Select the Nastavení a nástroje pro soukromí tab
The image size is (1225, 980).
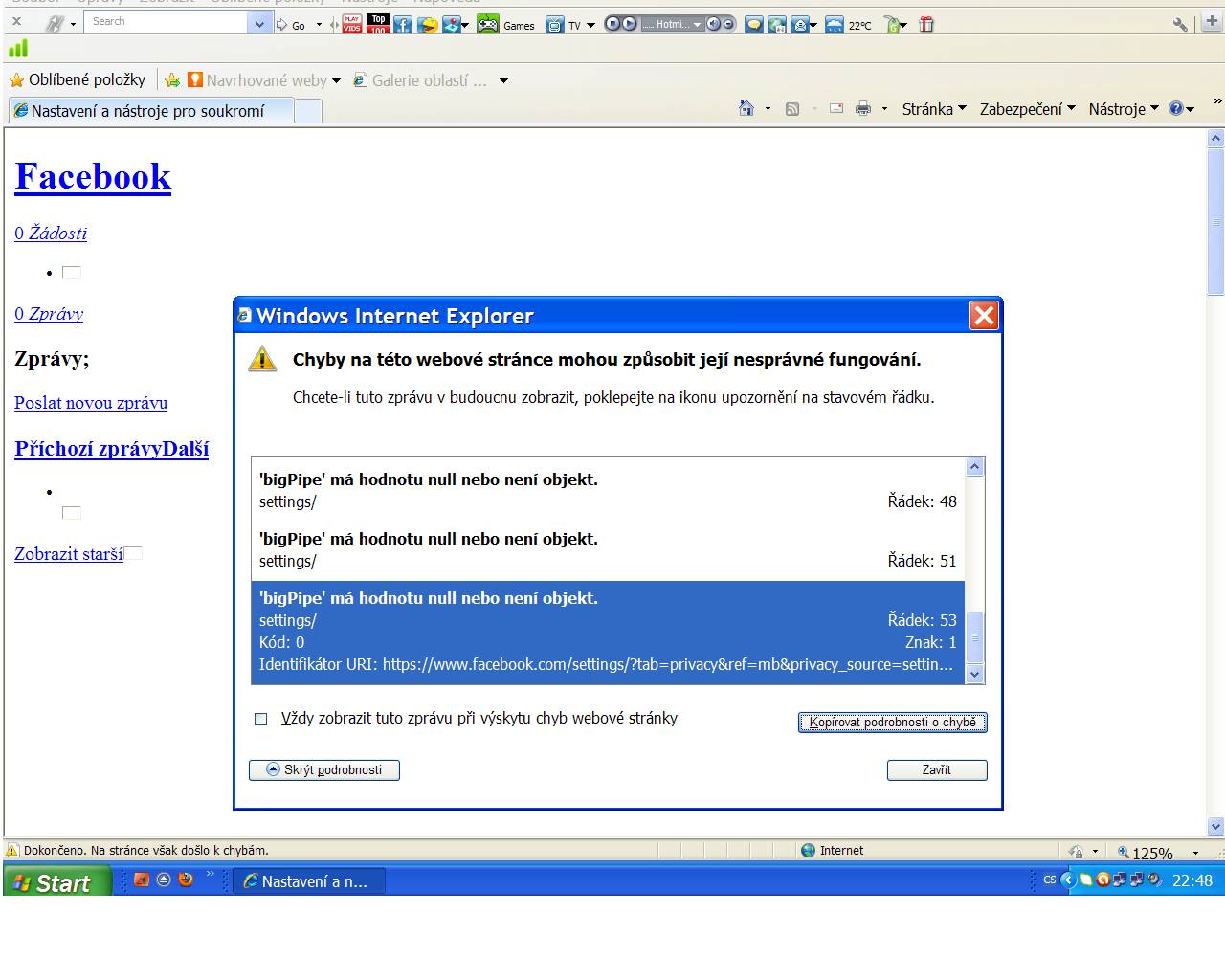[x=150, y=111]
